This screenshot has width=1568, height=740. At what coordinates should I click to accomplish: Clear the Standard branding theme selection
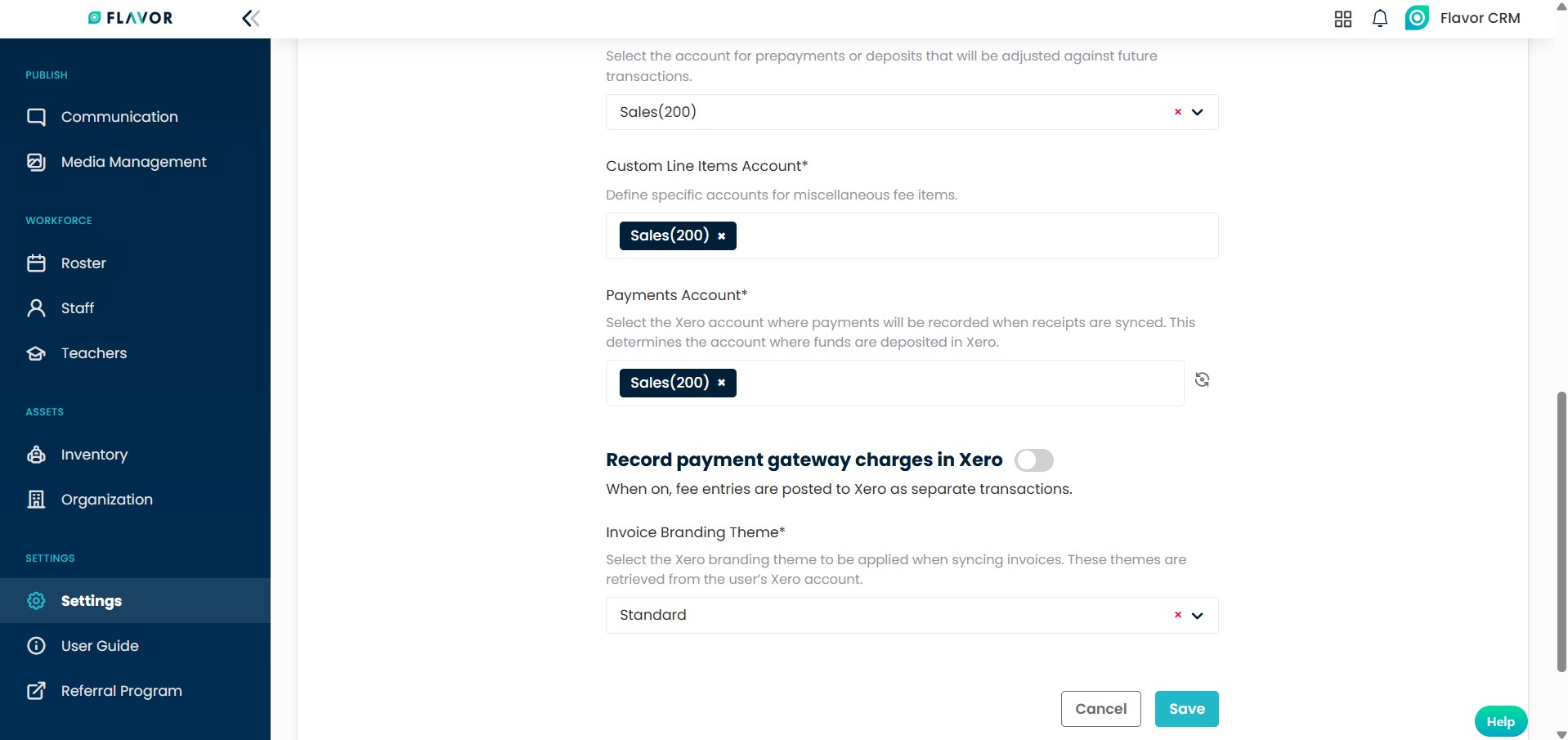click(1178, 615)
